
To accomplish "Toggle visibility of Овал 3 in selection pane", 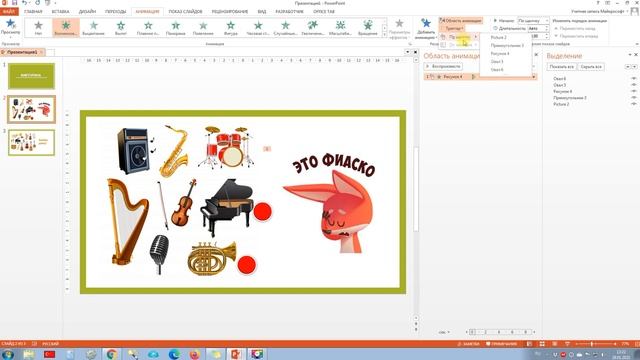I will click(633, 85).
